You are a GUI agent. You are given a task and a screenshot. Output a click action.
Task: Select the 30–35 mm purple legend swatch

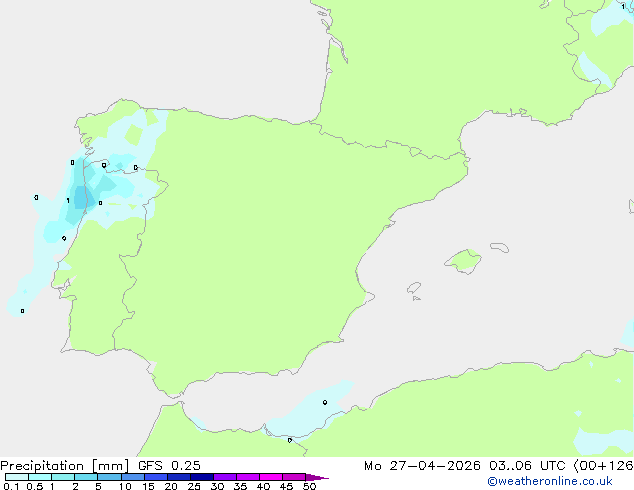[224, 477]
